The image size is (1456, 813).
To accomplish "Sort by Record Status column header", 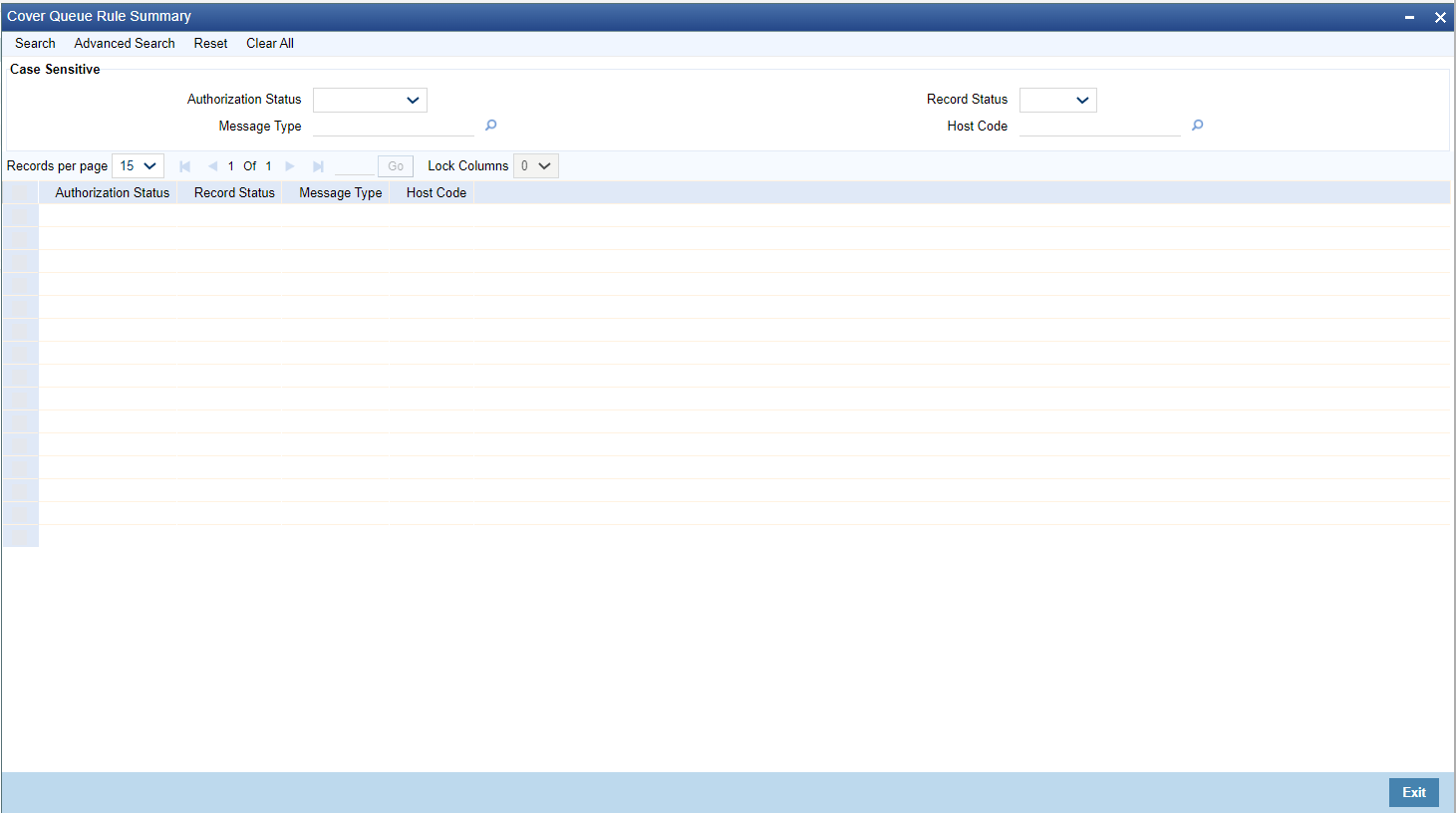I will [234, 193].
